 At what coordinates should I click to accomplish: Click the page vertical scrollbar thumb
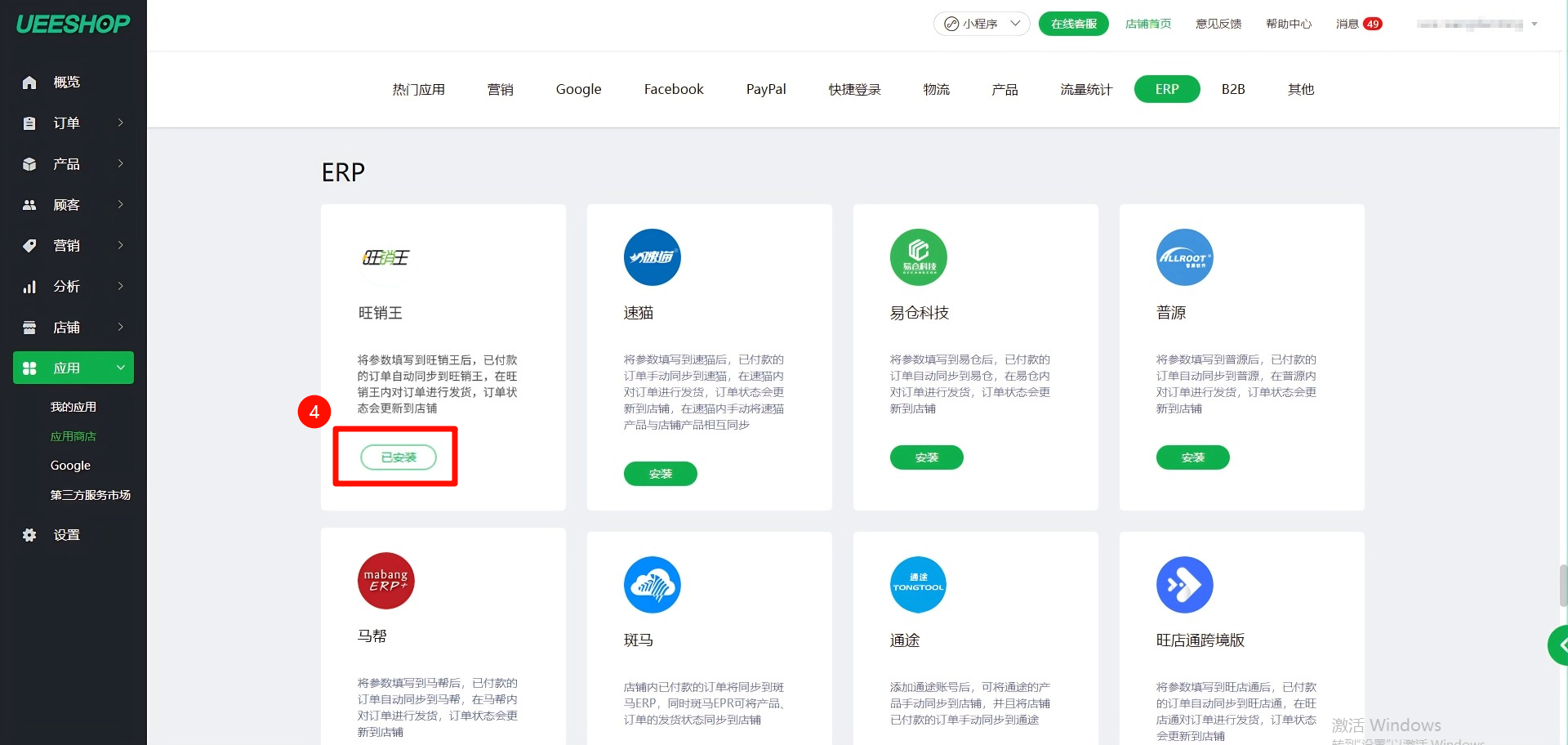pyautogui.click(x=1563, y=585)
